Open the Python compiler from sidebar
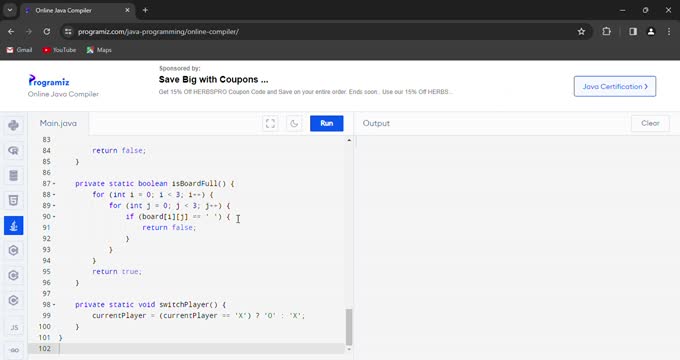The height and width of the screenshot is (360, 680). coord(13,125)
